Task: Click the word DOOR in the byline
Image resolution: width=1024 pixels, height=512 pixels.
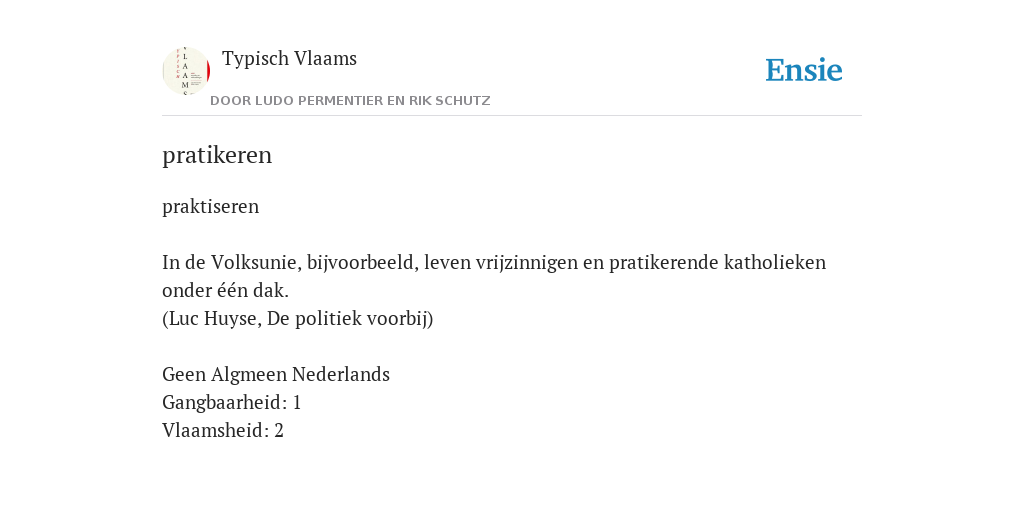Action: pyautogui.click(x=231, y=101)
